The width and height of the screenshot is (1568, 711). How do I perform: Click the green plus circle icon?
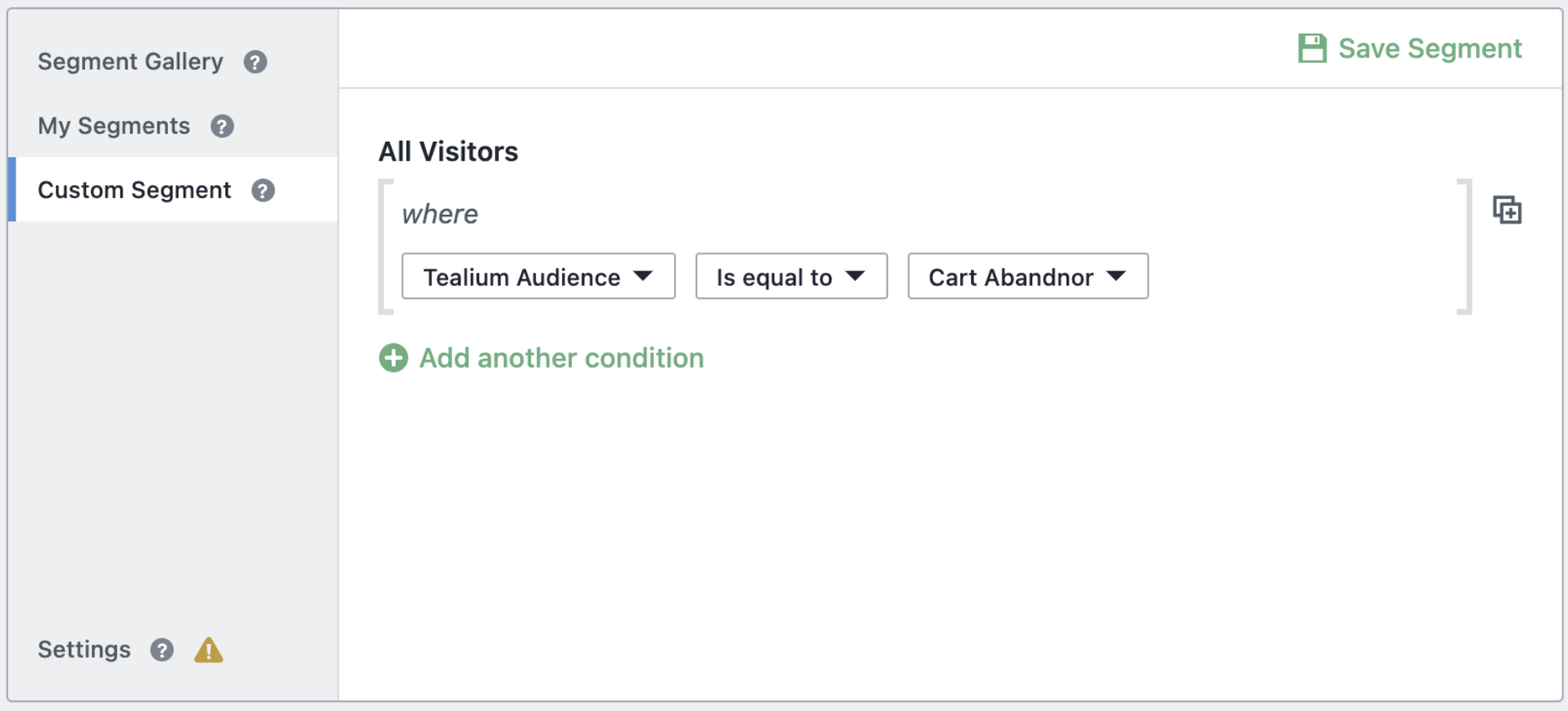pos(393,358)
